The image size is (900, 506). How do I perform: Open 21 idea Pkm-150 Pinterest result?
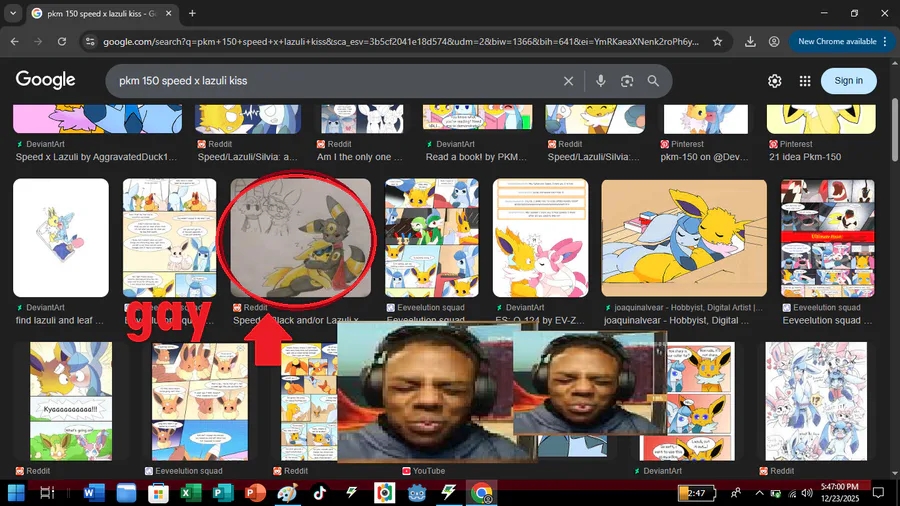pos(805,157)
